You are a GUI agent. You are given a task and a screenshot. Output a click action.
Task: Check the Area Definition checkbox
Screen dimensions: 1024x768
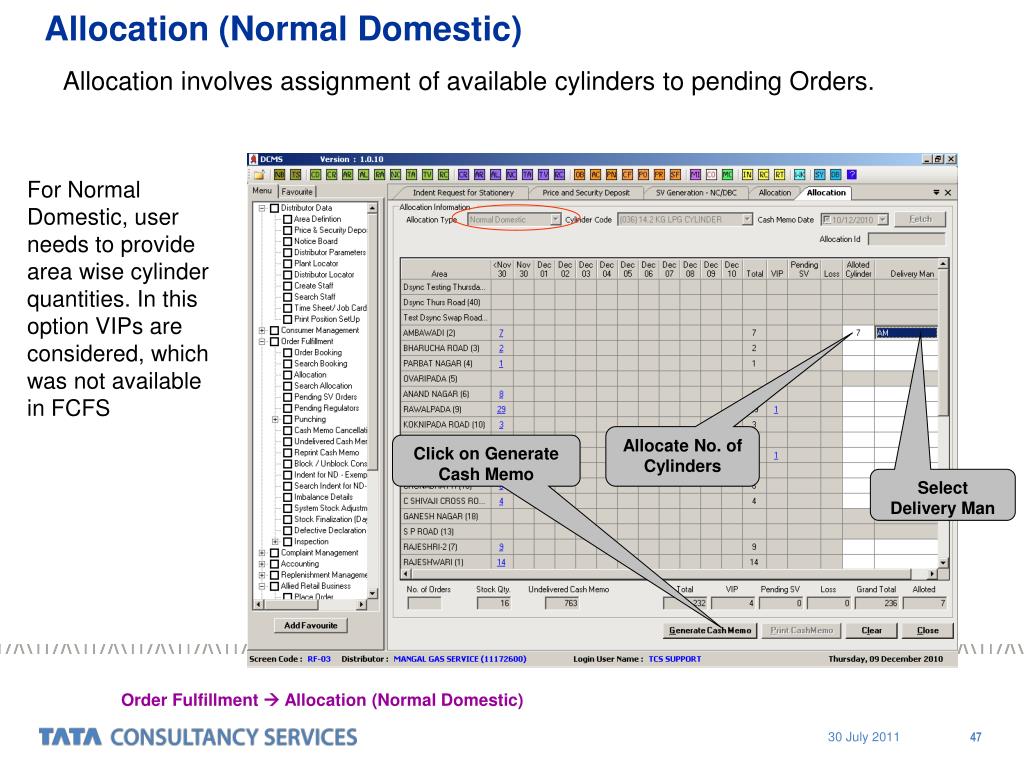(x=287, y=219)
